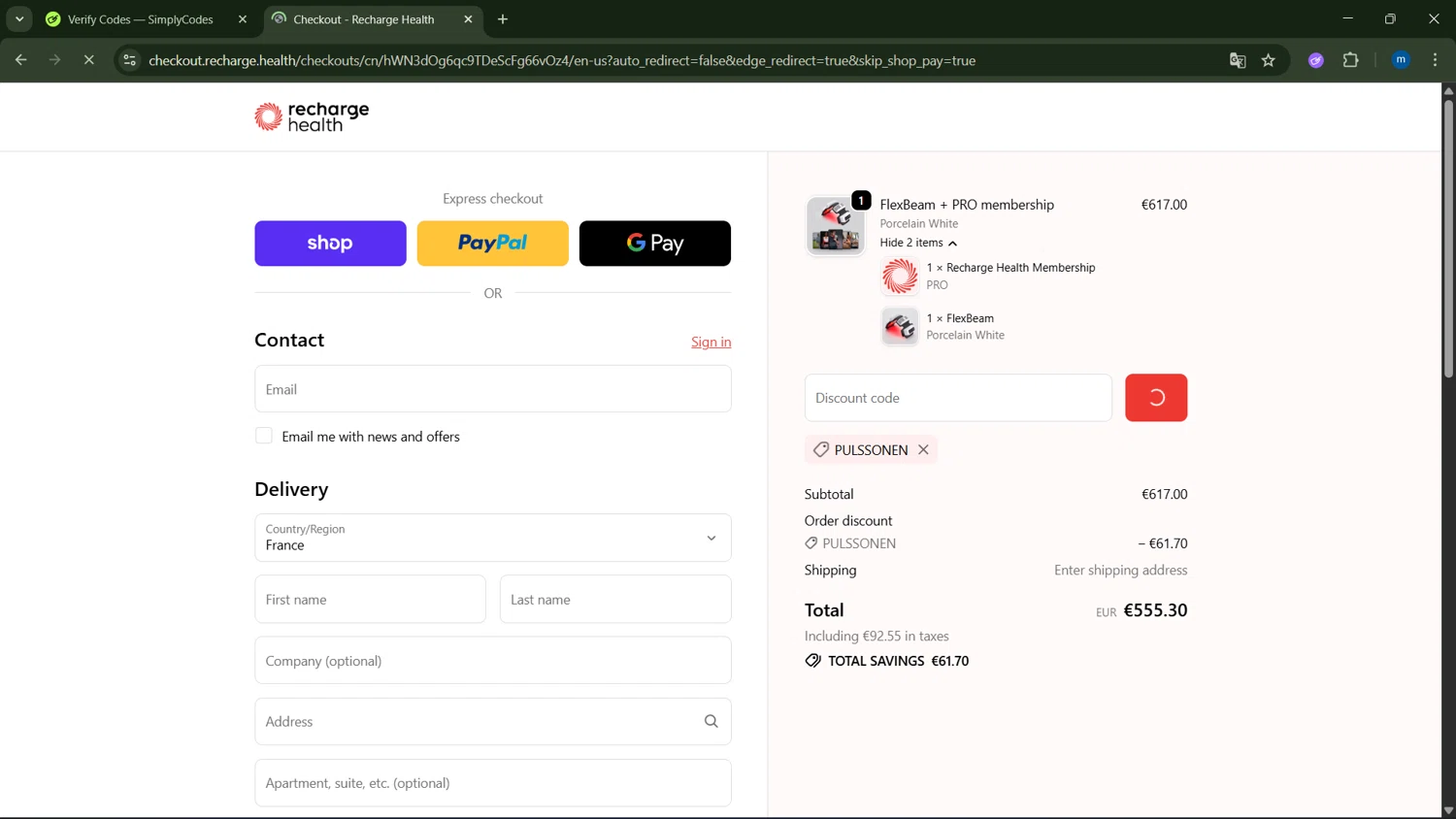Open a new browser tab
Screen dimensions: 1456x819
[x=503, y=19]
